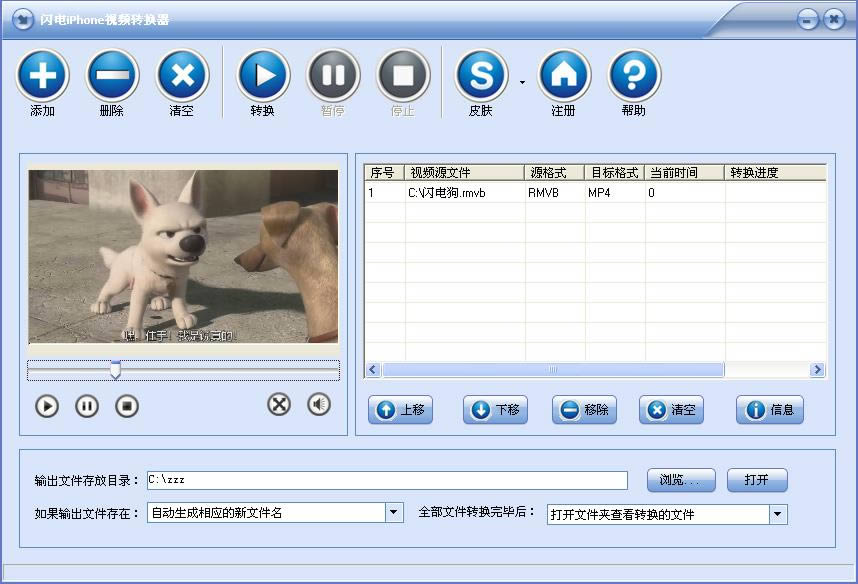Click the 注册 (Register) home icon
The height and width of the screenshot is (584, 858).
564,76
